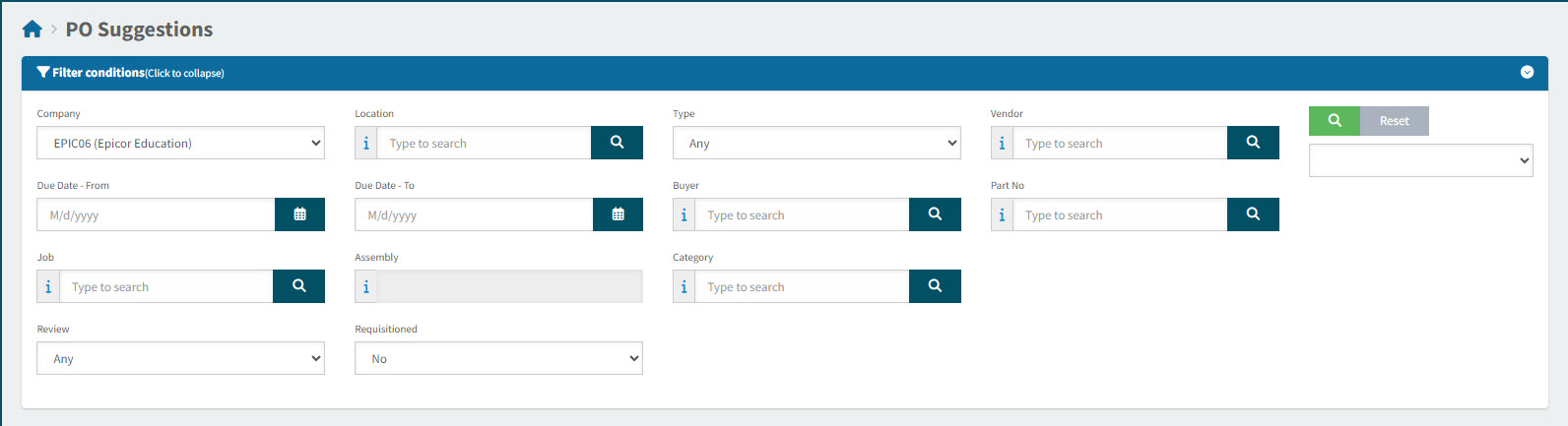Open the Due Date - From calendar picker
1568x426 pixels.
(299, 214)
